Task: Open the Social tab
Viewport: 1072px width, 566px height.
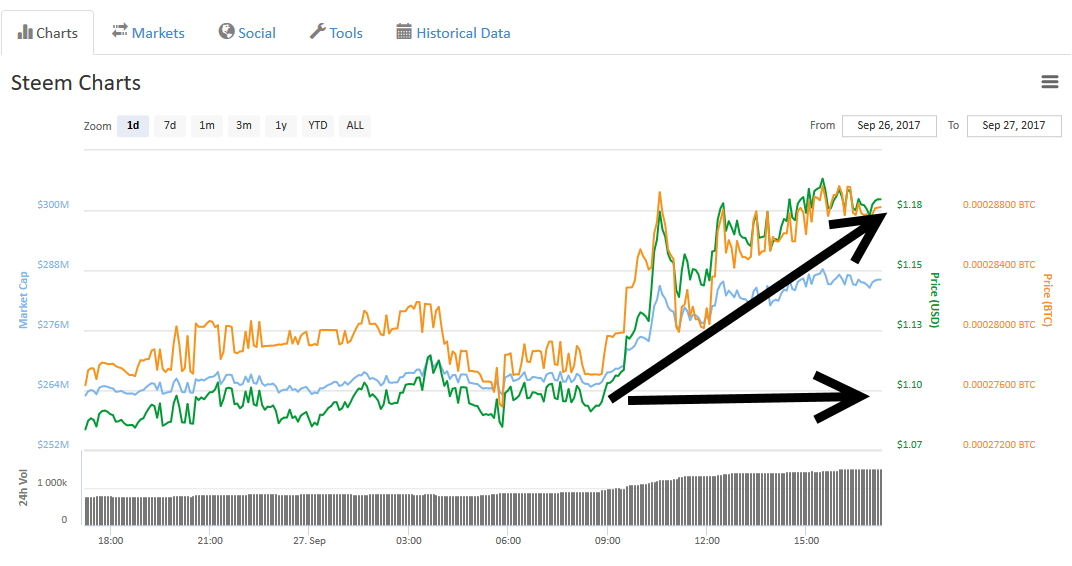Action: coord(247,33)
